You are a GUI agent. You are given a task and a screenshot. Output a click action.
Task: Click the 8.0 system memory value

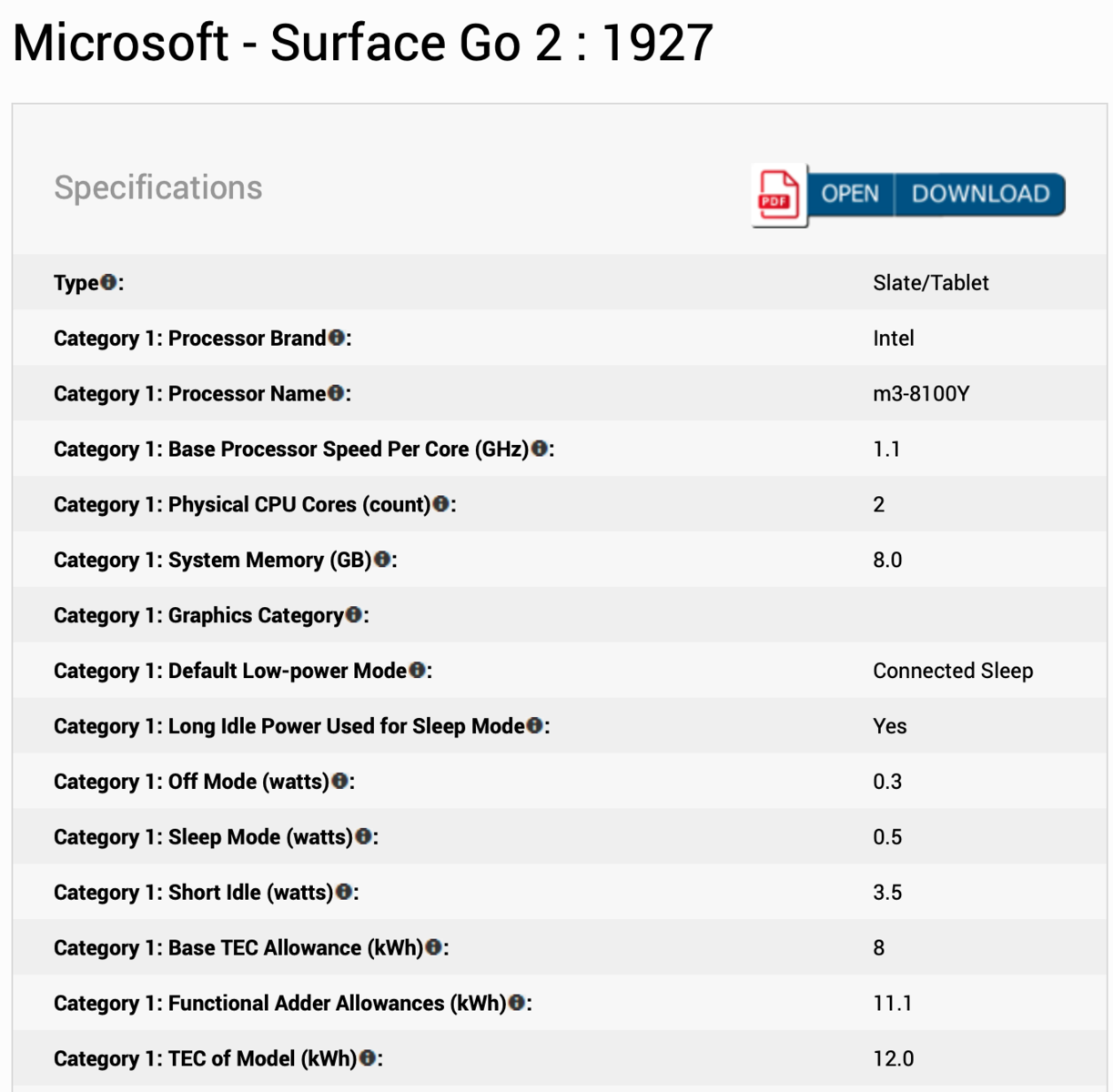(887, 561)
